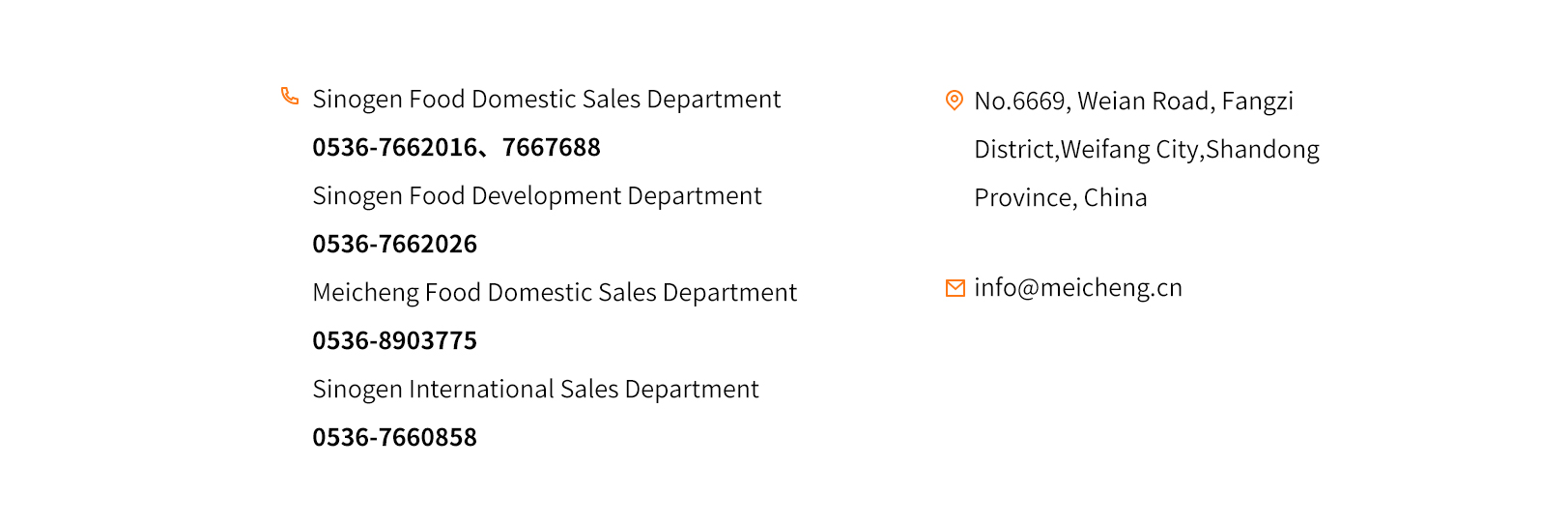Screen dimensions: 1568x524
Task: Open the info@meicheng.cn email link
Action: tap(1077, 288)
